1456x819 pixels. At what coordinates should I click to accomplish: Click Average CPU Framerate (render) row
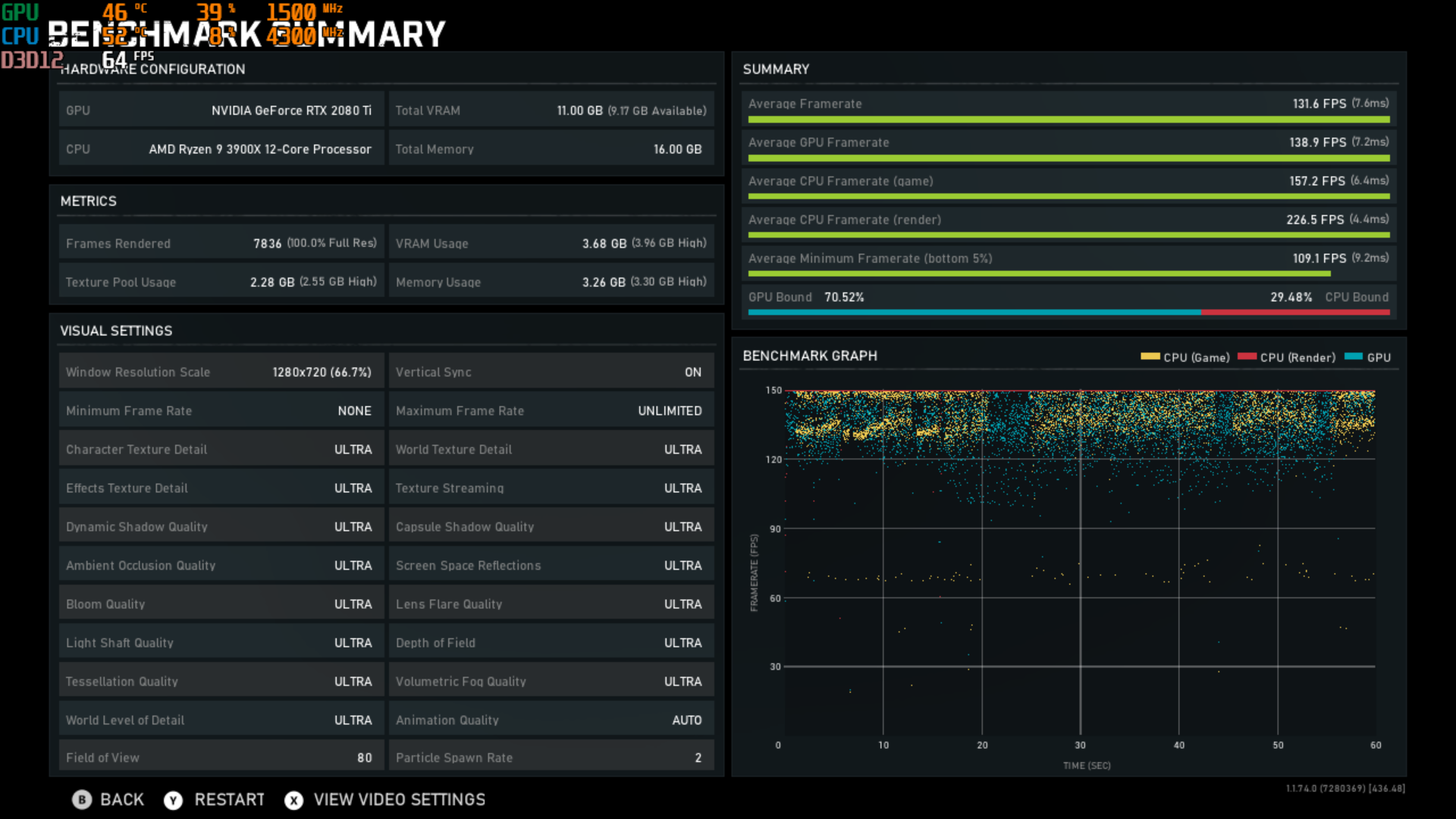point(1068,224)
